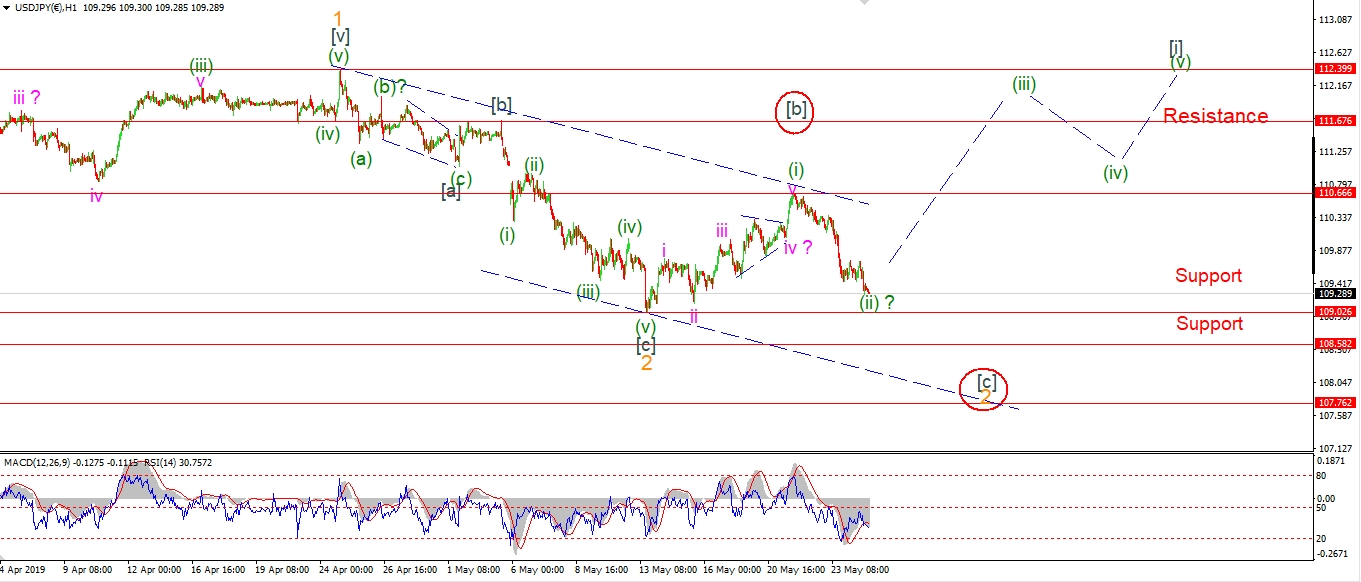This screenshot has height=582, width=1361.
Task: Select the 112.399 red price level tag
Action: 1335,69
